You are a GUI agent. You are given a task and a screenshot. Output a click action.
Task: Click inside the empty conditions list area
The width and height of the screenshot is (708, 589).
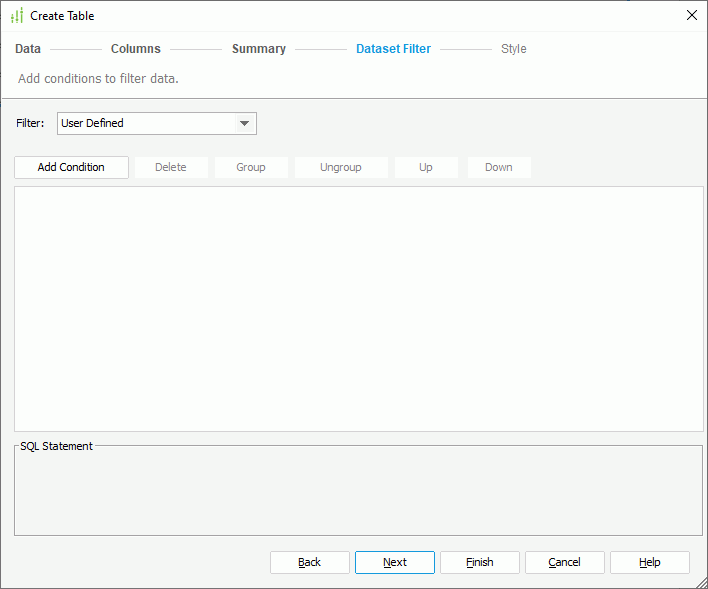pyautogui.click(x=358, y=308)
